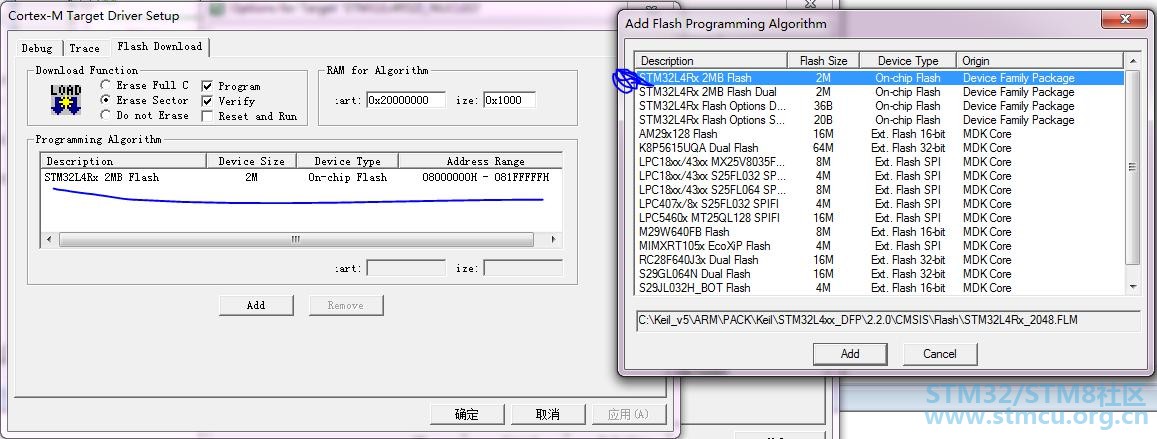This screenshot has width=1157, height=439.
Task: Click the Device Size column header
Action: point(252,161)
